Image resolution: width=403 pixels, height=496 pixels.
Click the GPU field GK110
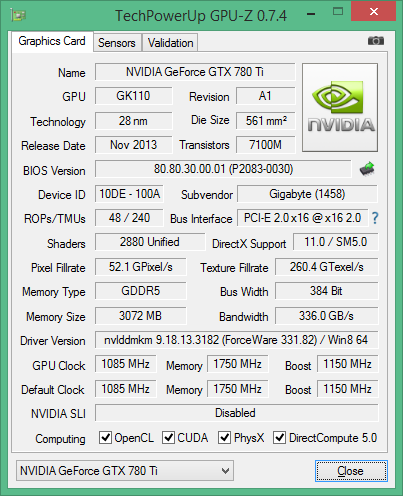(x=133, y=96)
